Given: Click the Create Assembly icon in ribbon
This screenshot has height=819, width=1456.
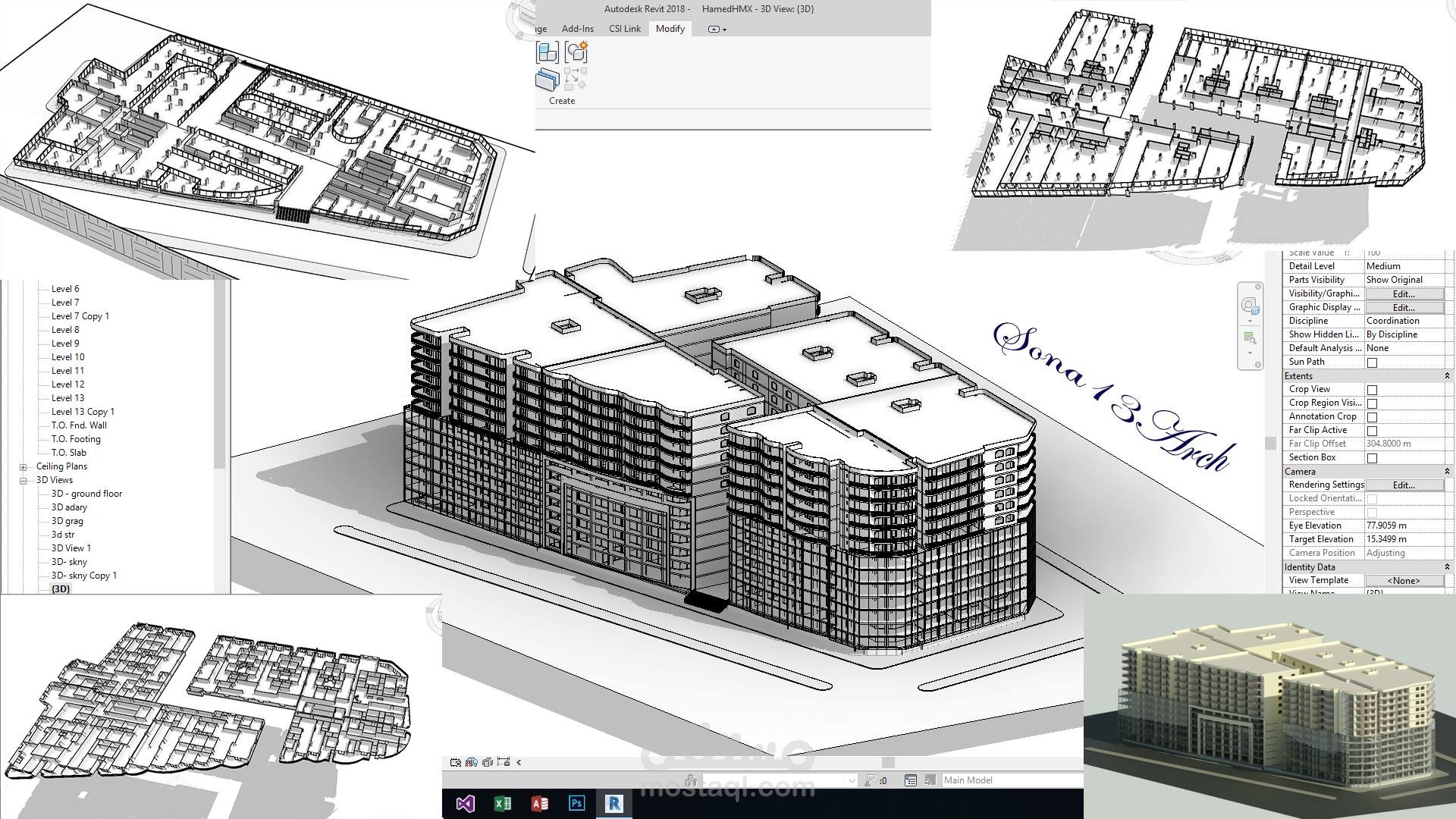Looking at the screenshot, I should (547, 52).
